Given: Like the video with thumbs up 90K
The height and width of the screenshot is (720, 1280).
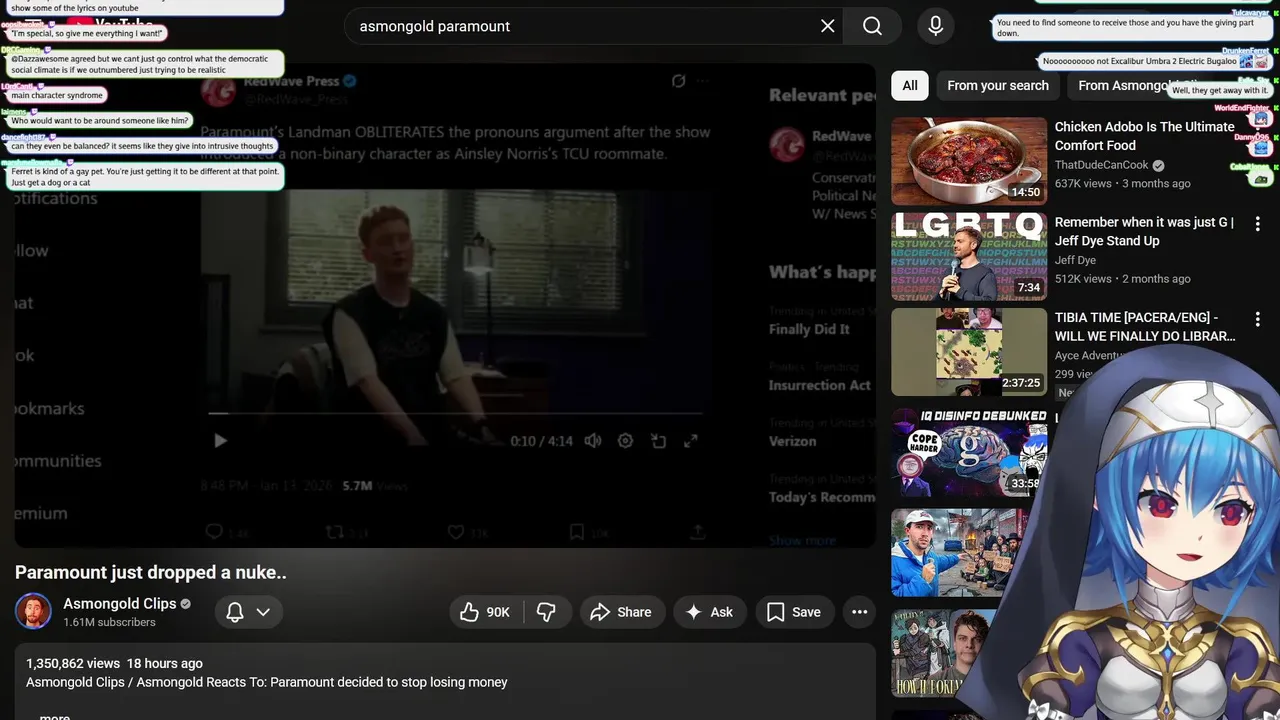Looking at the screenshot, I should (485, 612).
